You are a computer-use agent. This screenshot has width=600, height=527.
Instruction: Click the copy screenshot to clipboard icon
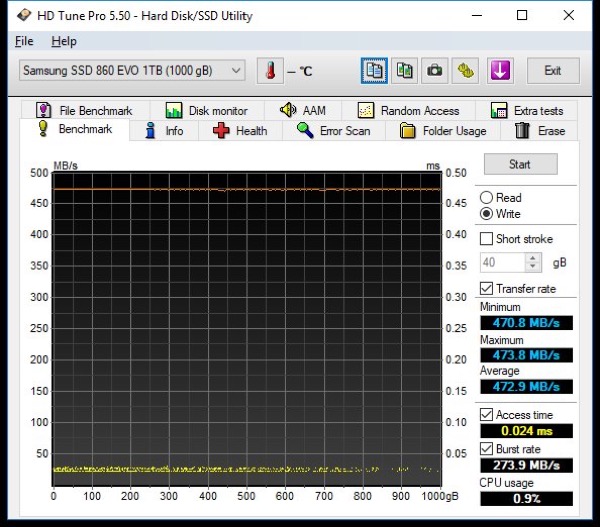pos(404,71)
